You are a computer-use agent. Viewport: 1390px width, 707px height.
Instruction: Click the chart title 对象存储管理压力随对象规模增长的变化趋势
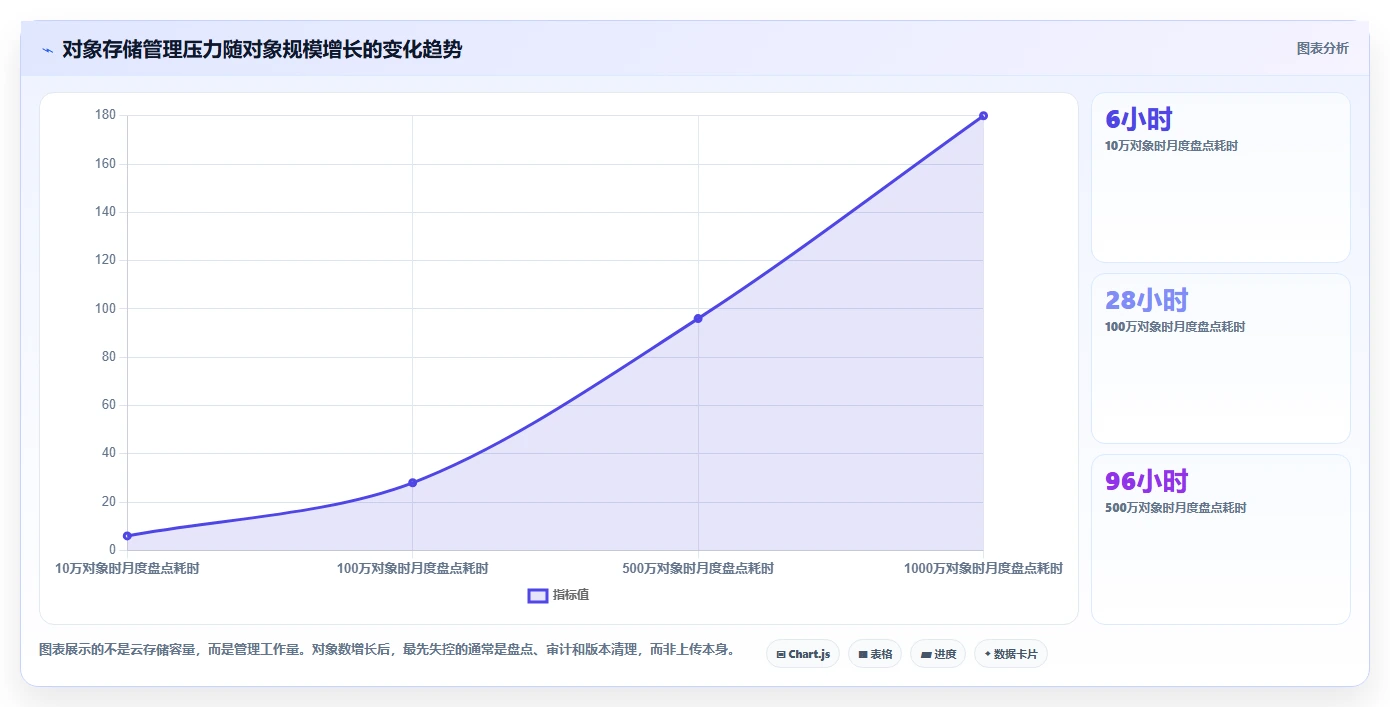(262, 49)
